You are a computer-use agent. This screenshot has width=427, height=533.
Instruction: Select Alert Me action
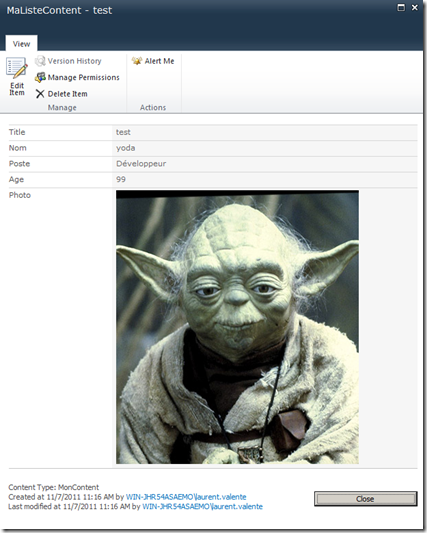(x=159, y=61)
